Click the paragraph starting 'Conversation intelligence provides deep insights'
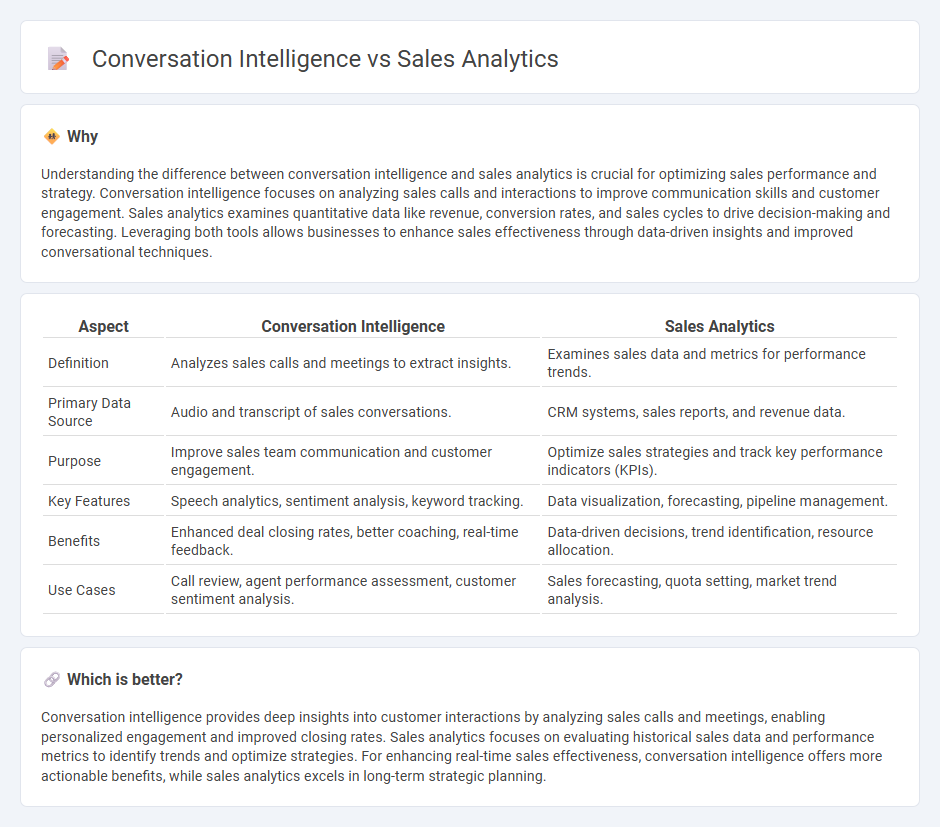Screen dimensions: 940x827 pos(462,747)
